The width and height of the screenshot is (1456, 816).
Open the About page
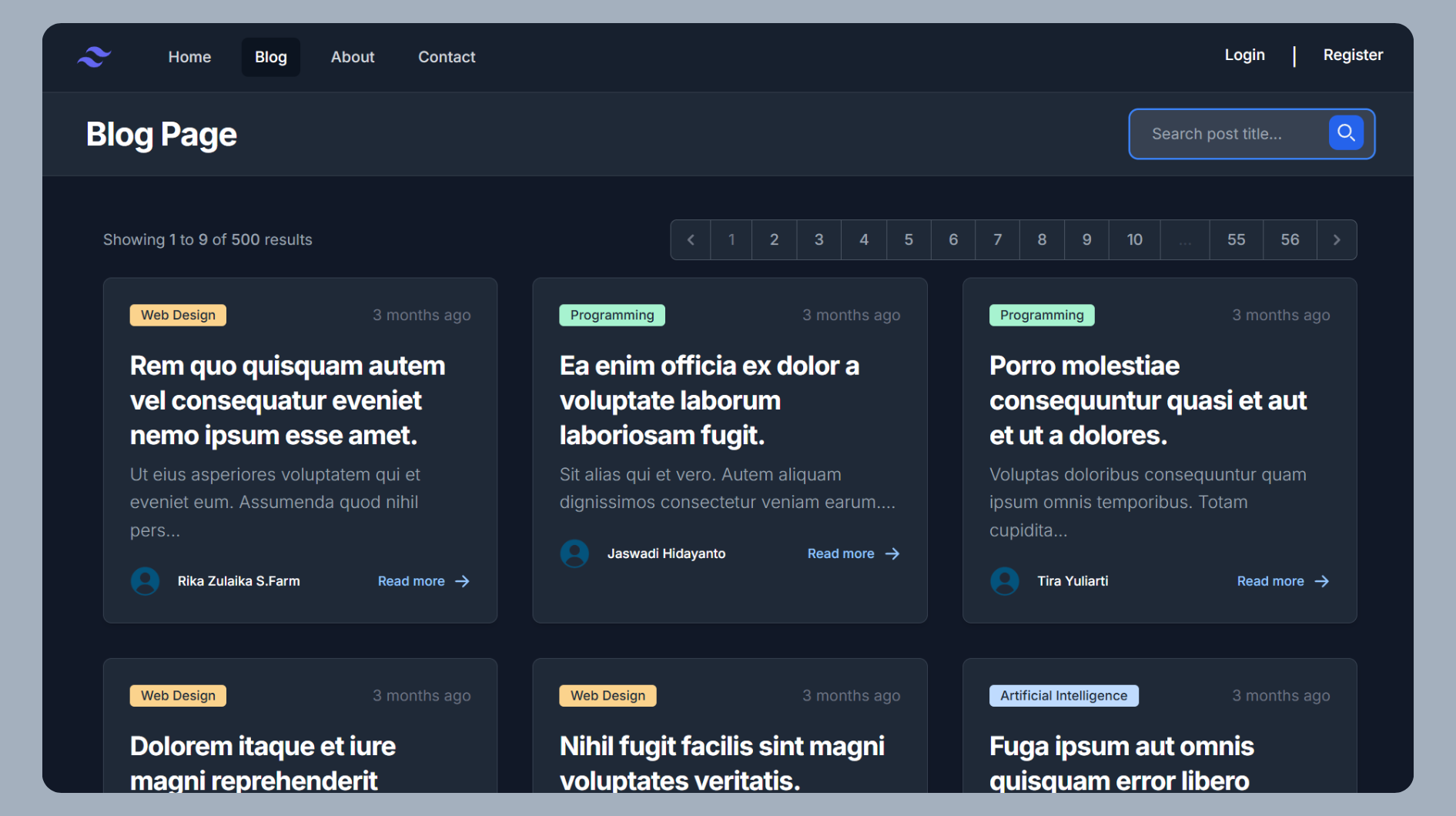click(353, 57)
